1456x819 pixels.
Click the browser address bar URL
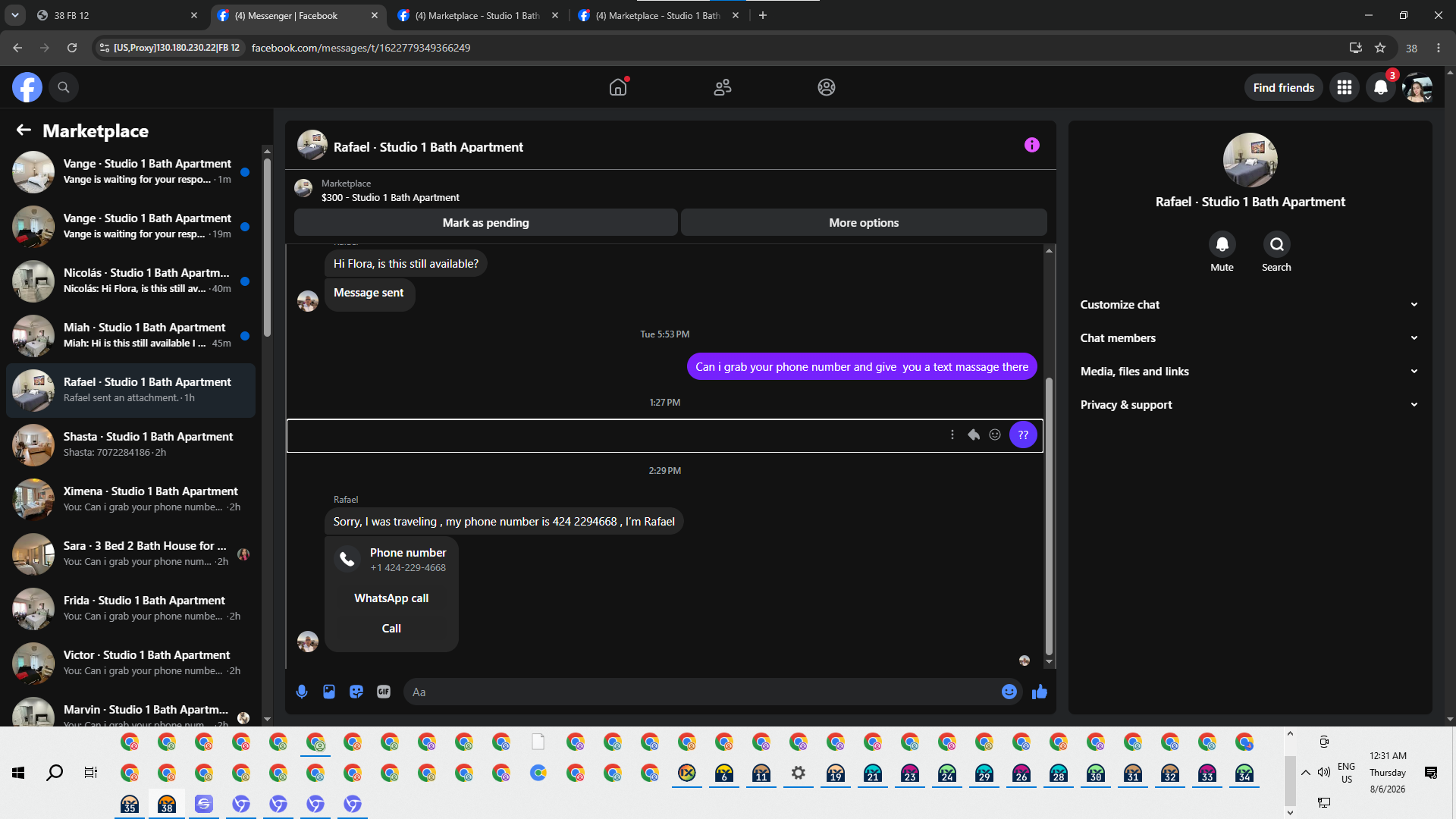point(361,48)
